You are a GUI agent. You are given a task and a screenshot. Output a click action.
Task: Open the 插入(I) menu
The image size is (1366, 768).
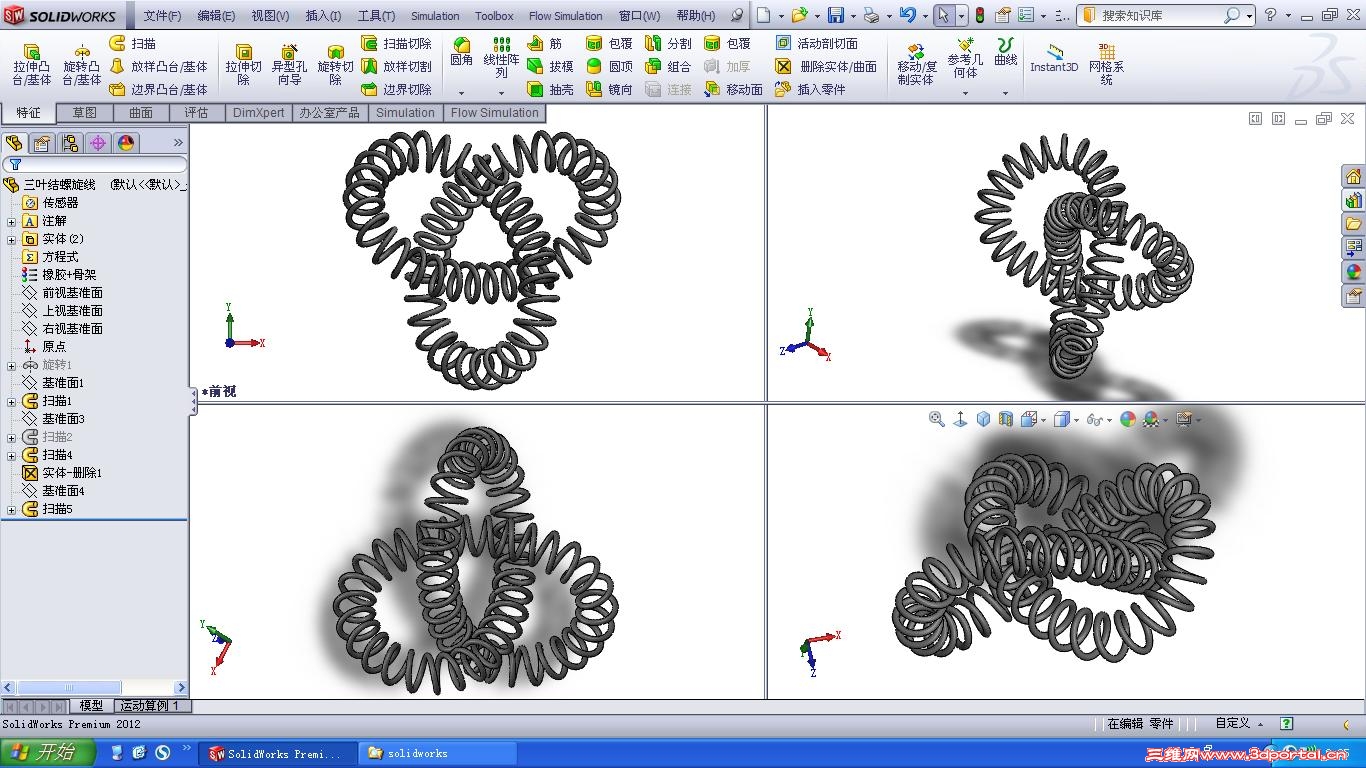(x=323, y=15)
